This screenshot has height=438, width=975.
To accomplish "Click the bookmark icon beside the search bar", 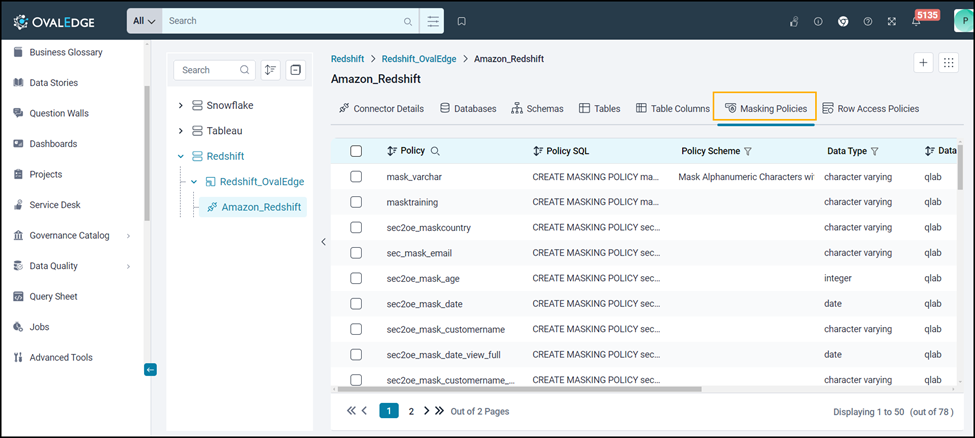I will [x=461, y=21].
